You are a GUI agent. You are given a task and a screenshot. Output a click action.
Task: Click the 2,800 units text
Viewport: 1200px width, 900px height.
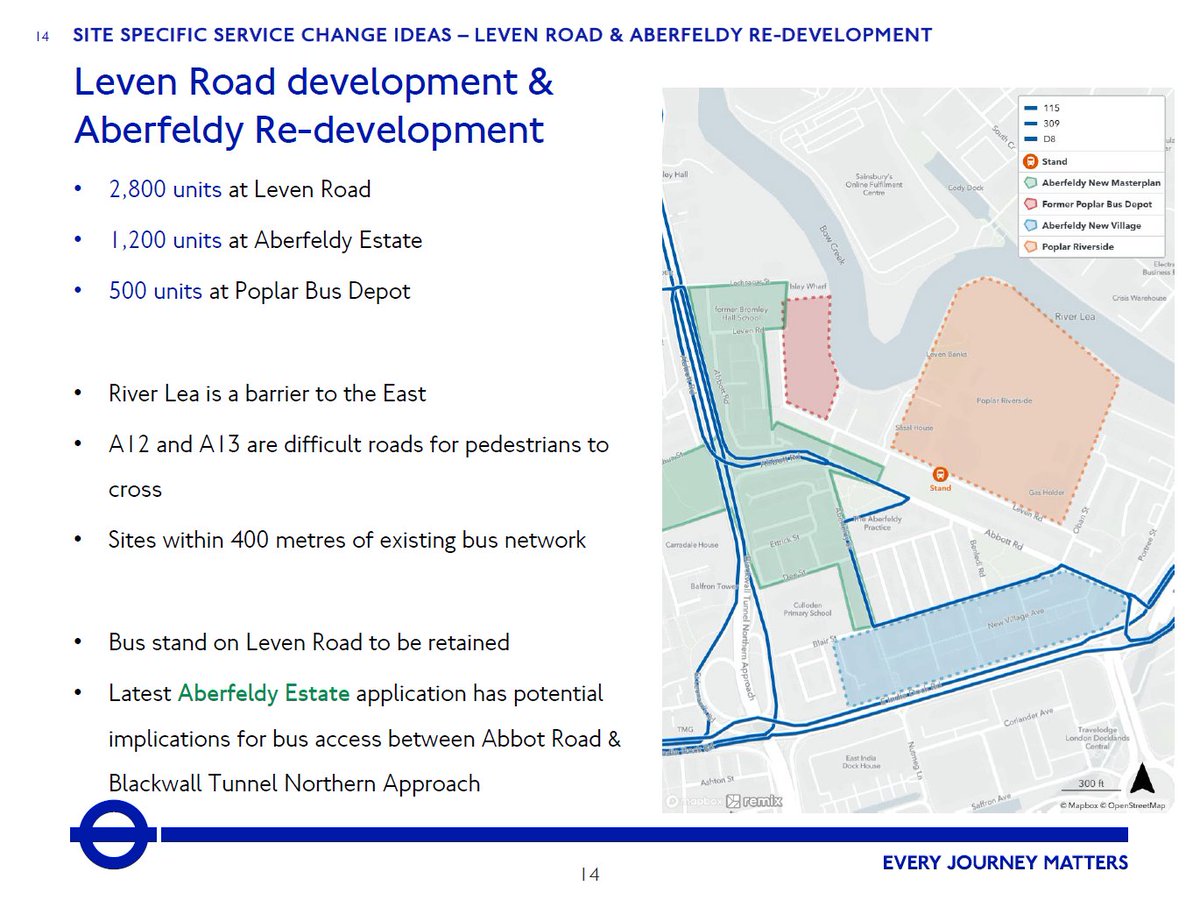pyautogui.click(x=166, y=189)
